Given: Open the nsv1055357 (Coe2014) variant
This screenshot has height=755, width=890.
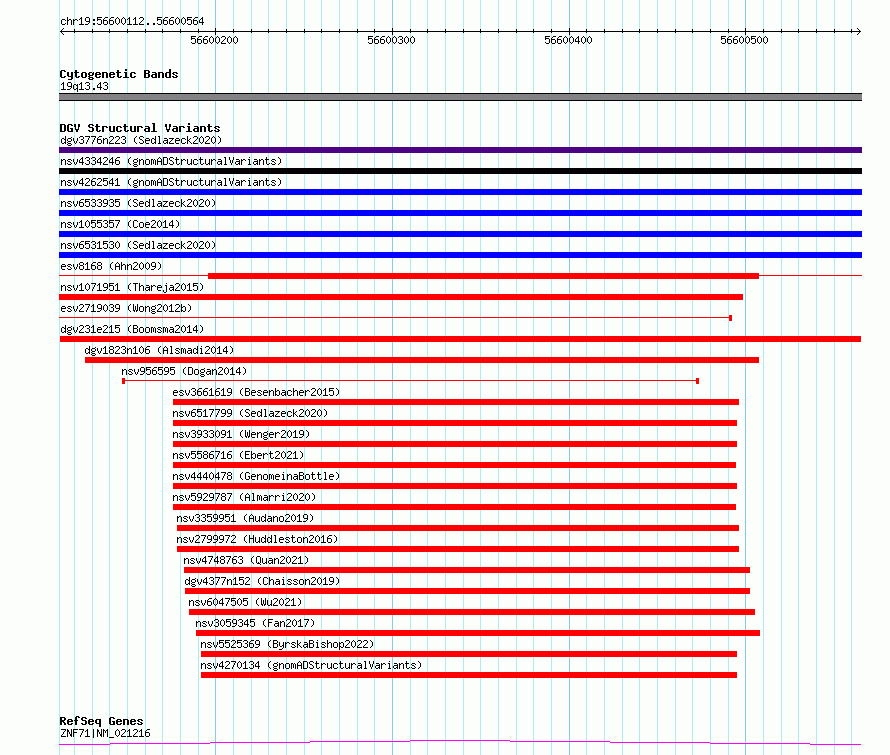Looking at the screenshot, I should [120, 224].
